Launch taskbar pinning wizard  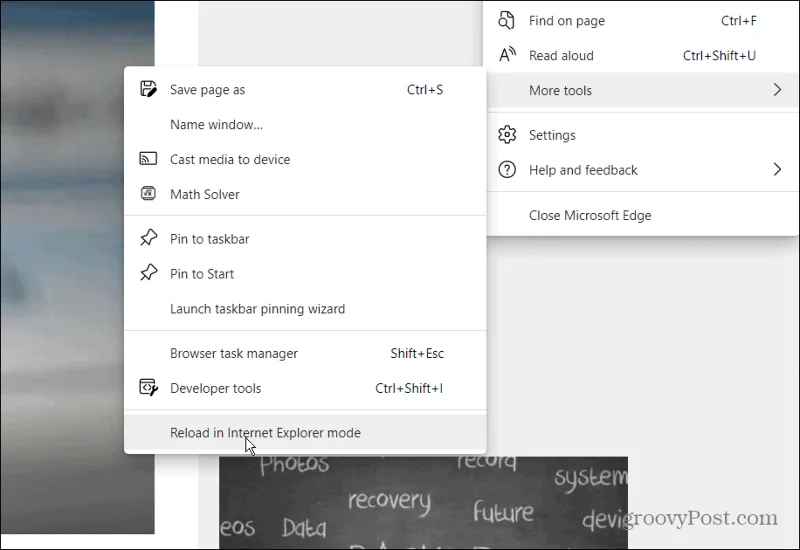(x=305, y=309)
